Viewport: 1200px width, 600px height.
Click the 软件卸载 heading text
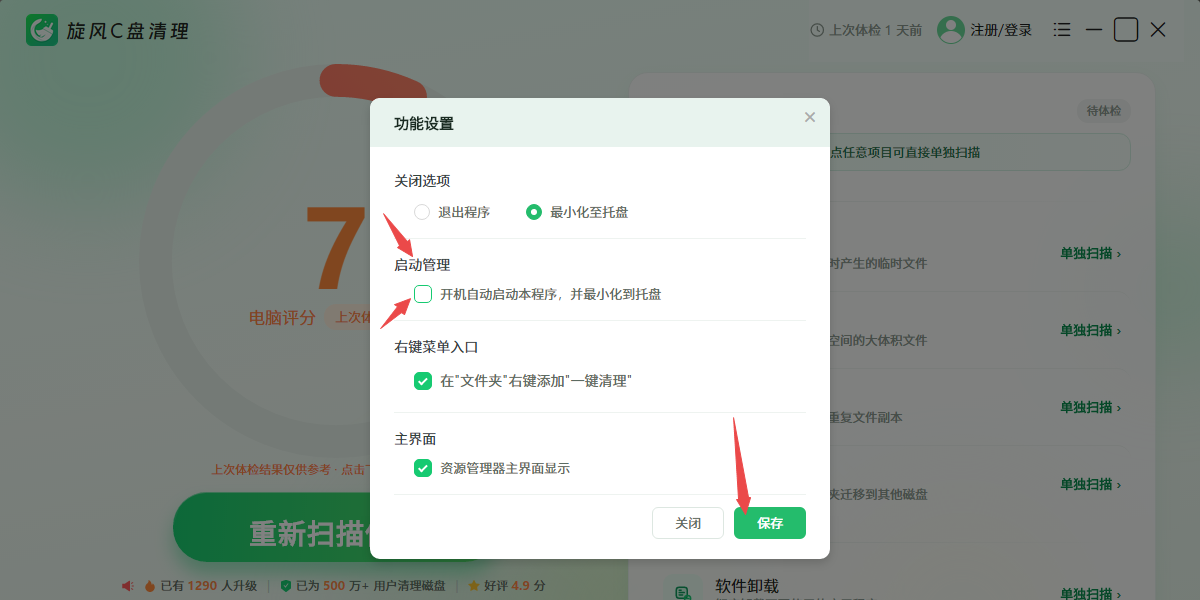tap(746, 585)
